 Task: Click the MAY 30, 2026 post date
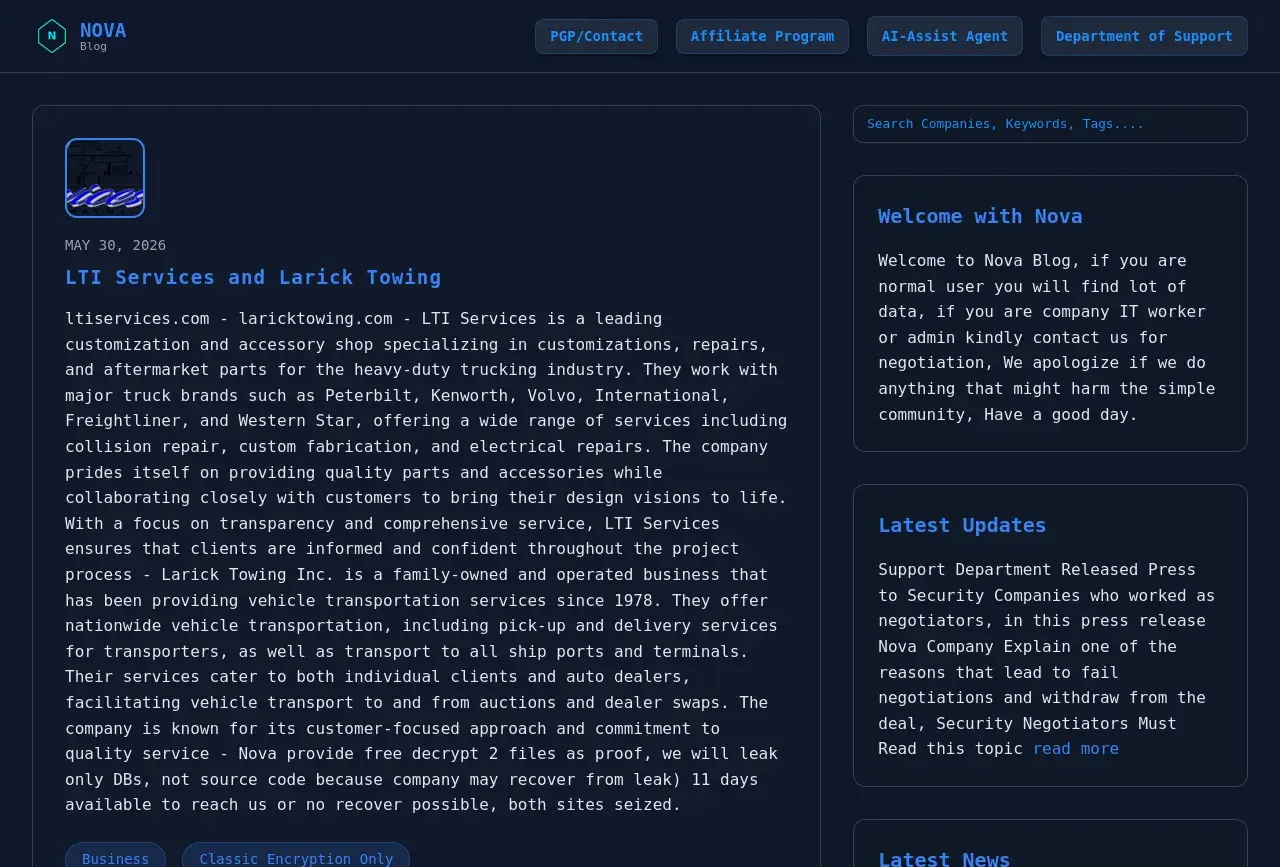tap(115, 245)
